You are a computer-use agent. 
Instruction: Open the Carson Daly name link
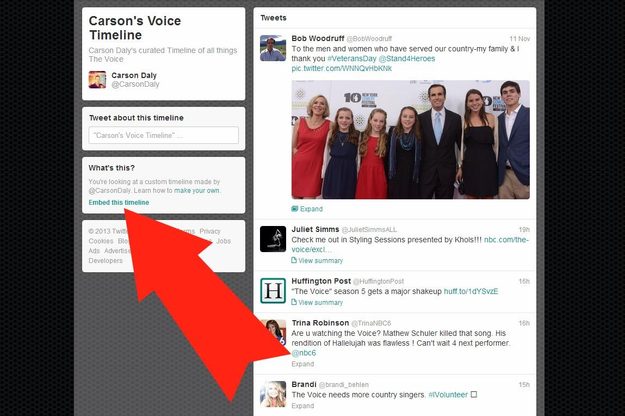134,75
